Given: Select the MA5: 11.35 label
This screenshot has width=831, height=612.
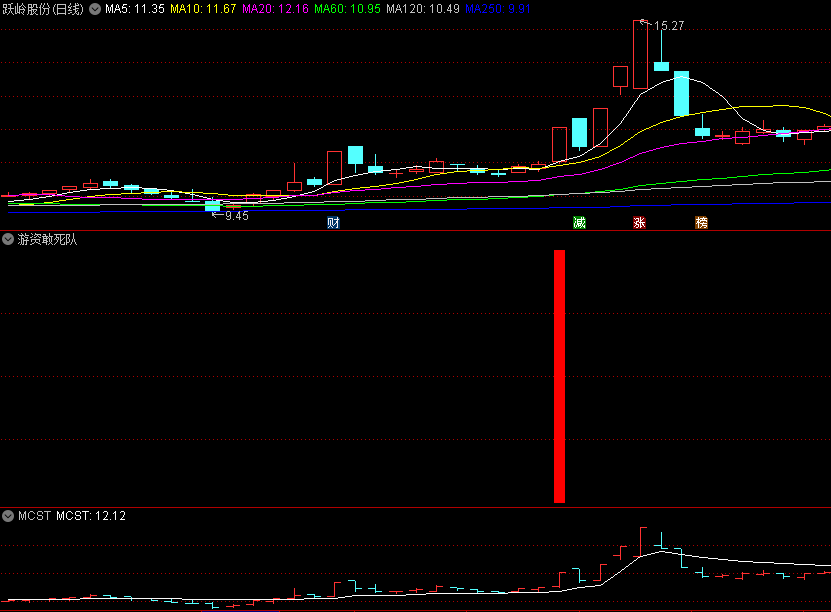Looking at the screenshot, I should [135, 9].
